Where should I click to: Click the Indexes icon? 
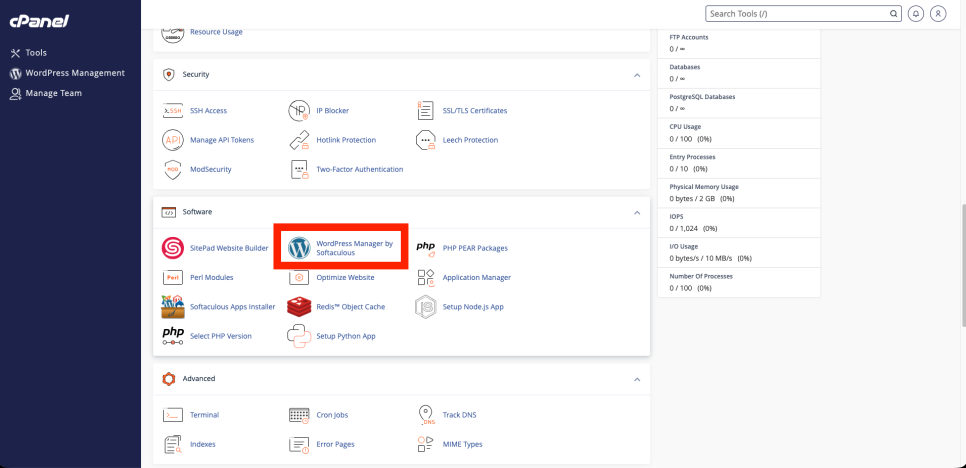(172, 445)
